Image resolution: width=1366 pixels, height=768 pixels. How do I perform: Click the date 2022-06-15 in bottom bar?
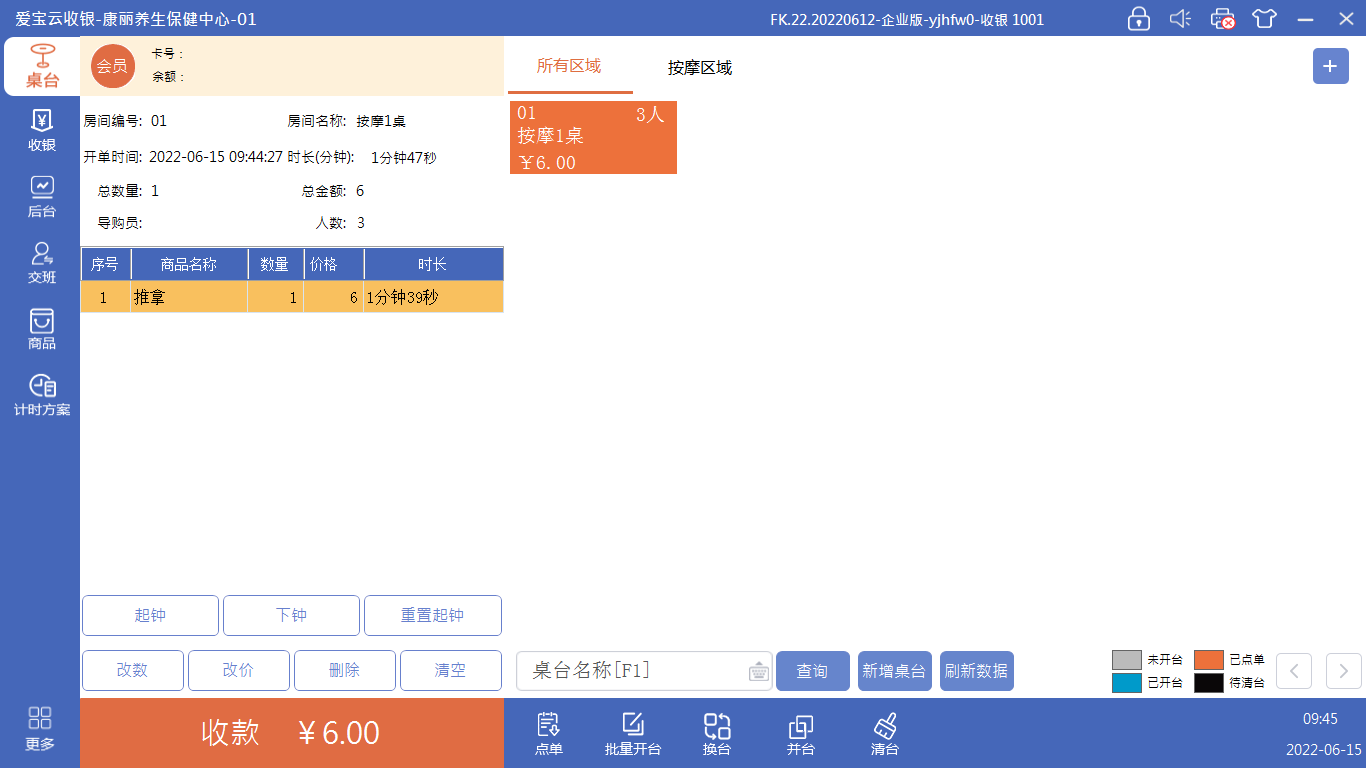click(1324, 750)
